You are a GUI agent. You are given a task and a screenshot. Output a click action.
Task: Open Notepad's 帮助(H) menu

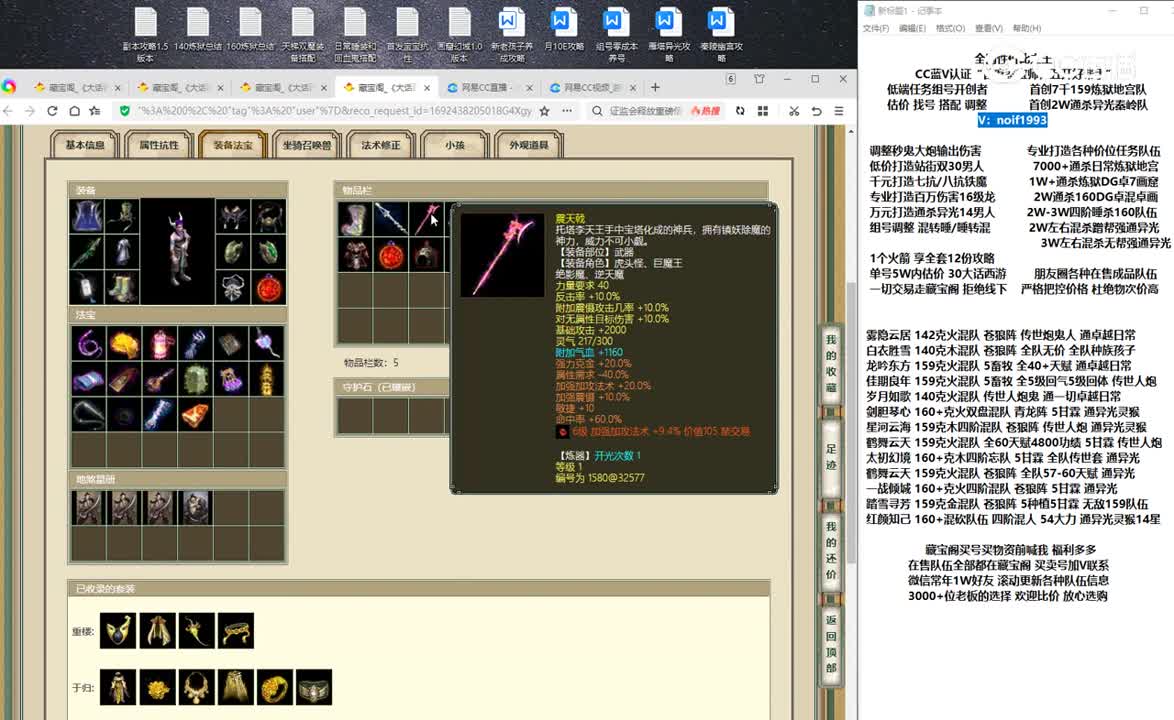(x=1027, y=28)
